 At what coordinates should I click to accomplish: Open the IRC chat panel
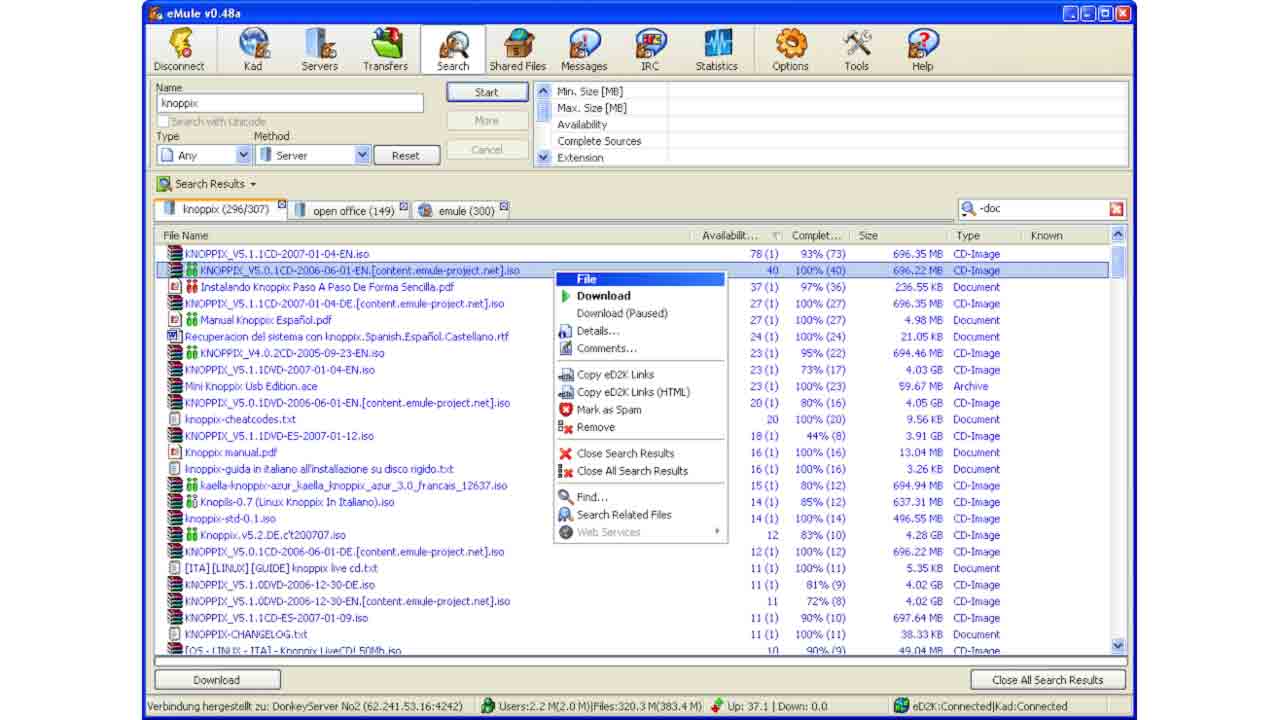click(648, 48)
